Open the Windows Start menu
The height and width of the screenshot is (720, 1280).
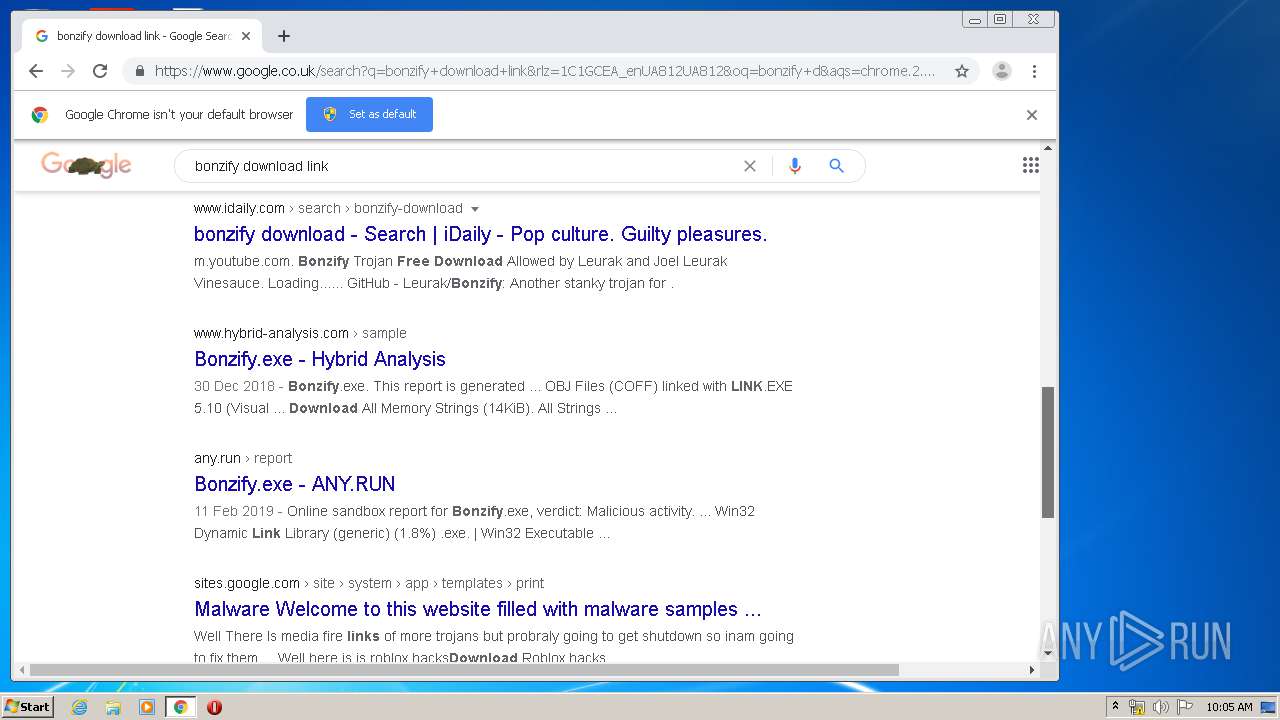tap(28, 707)
